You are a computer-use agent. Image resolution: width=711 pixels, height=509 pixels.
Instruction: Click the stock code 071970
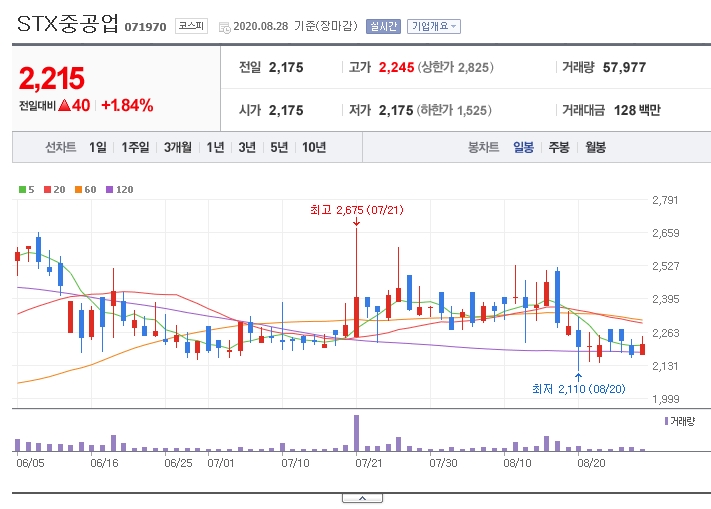[146, 27]
